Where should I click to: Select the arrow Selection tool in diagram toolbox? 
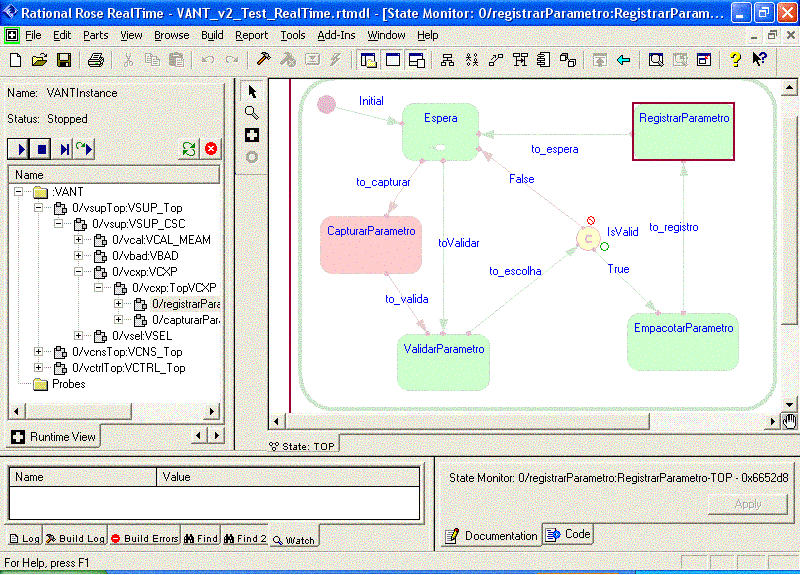tap(252, 92)
